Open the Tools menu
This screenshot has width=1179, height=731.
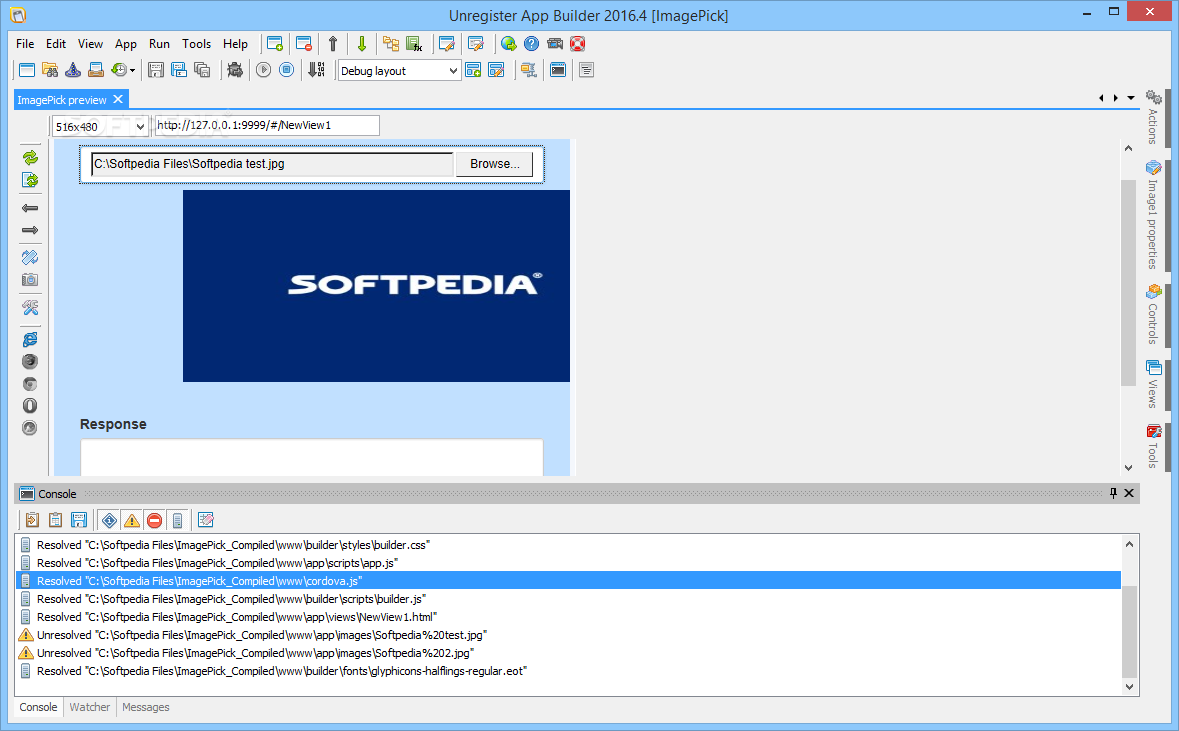[x=196, y=44]
